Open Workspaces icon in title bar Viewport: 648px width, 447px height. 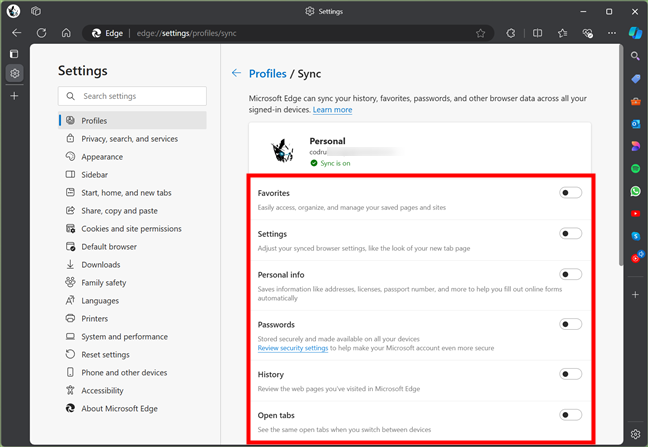(x=36, y=11)
